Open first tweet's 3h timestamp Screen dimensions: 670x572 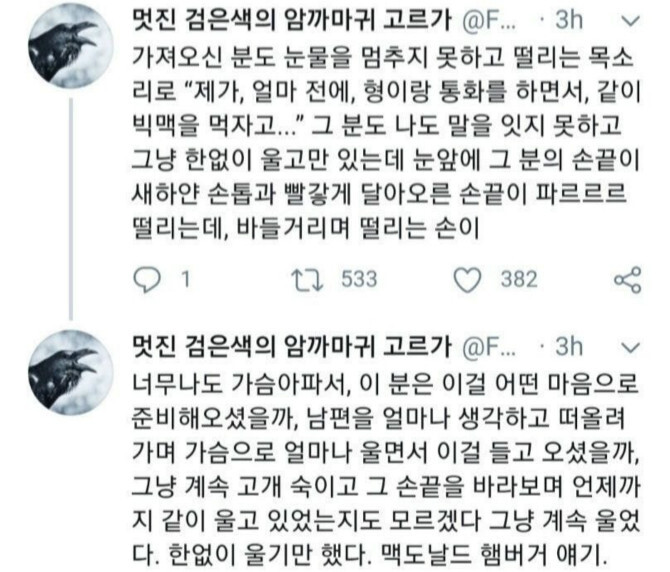coord(568,20)
